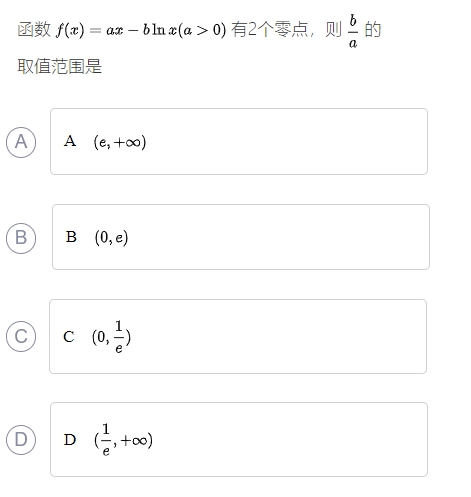Click answer box containing (0,1/e)
Screen dimensions: 471x497
(238, 336)
